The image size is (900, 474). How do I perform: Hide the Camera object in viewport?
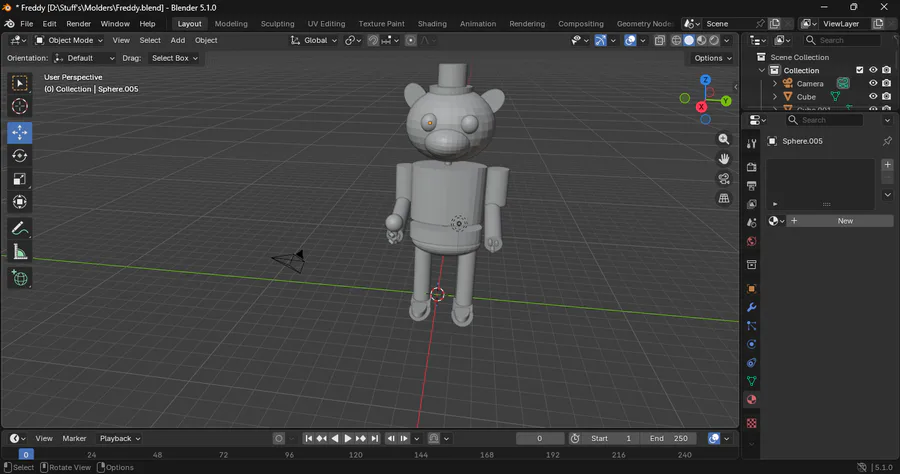click(873, 83)
